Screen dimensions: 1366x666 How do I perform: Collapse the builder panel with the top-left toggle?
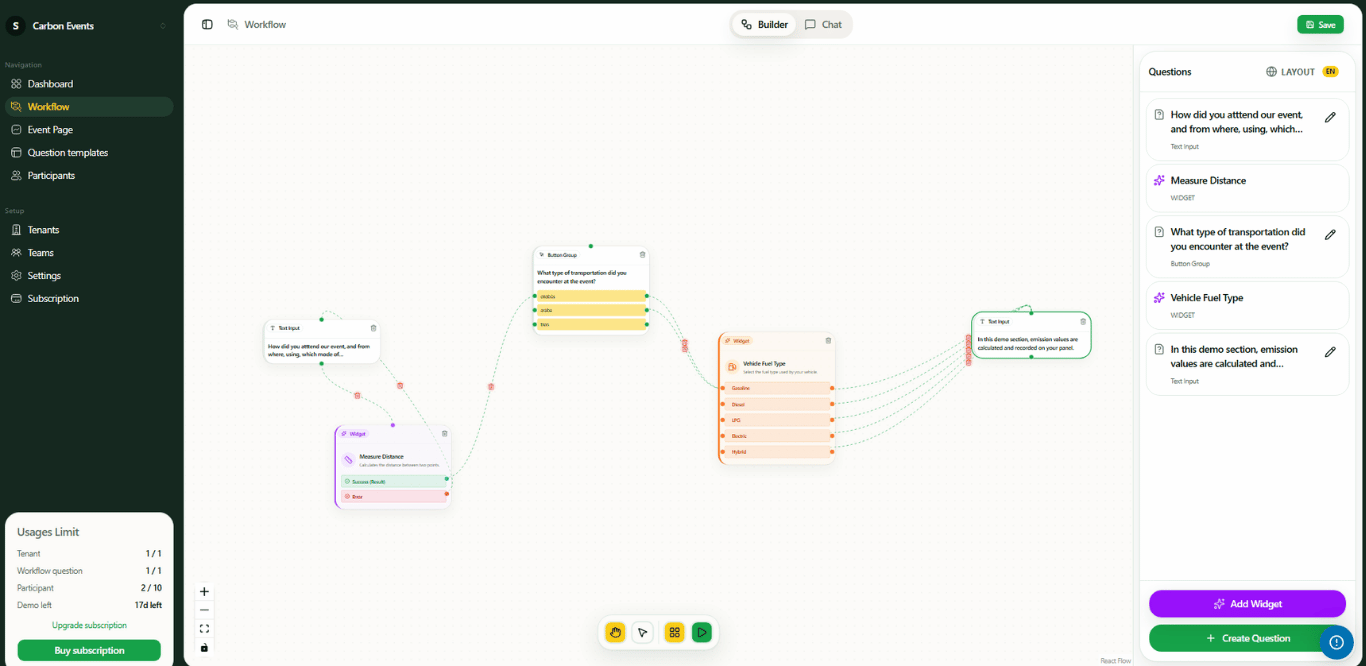(207, 24)
